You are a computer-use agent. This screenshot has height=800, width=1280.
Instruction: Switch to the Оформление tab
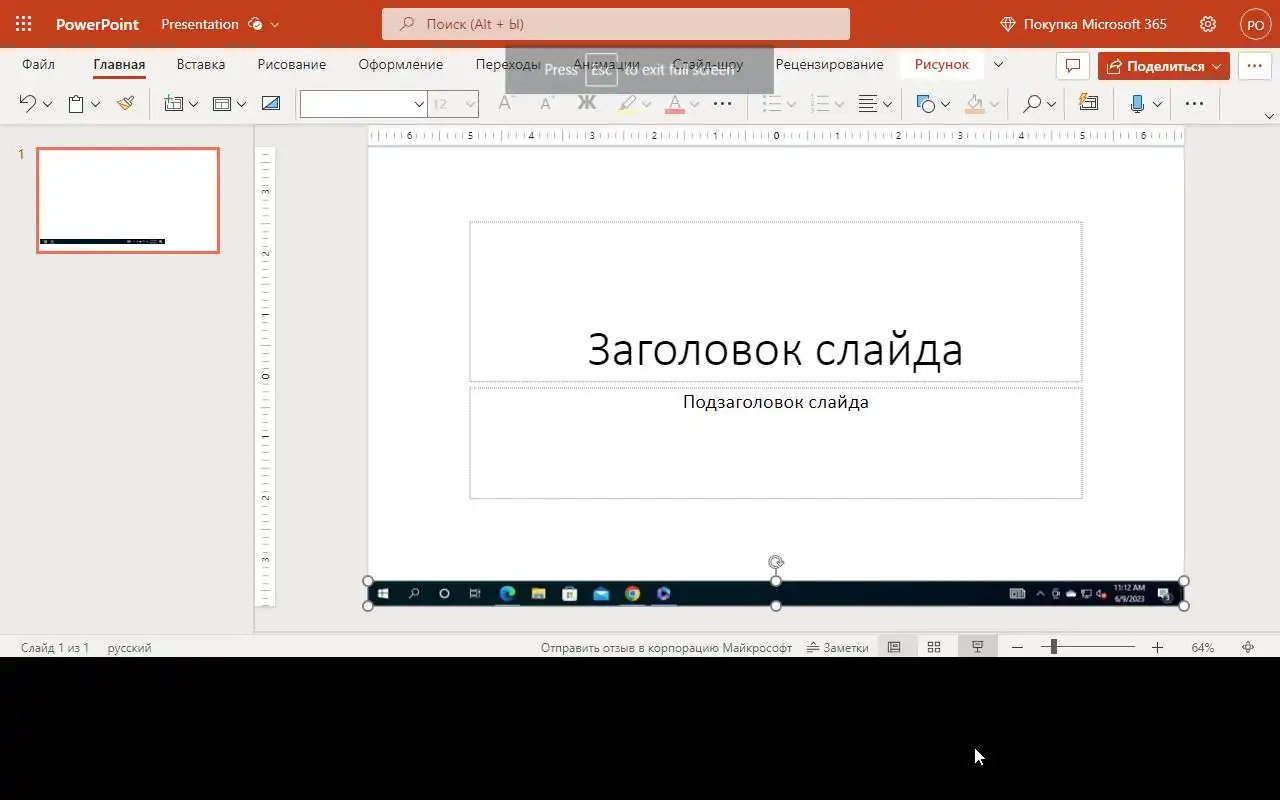tap(401, 65)
